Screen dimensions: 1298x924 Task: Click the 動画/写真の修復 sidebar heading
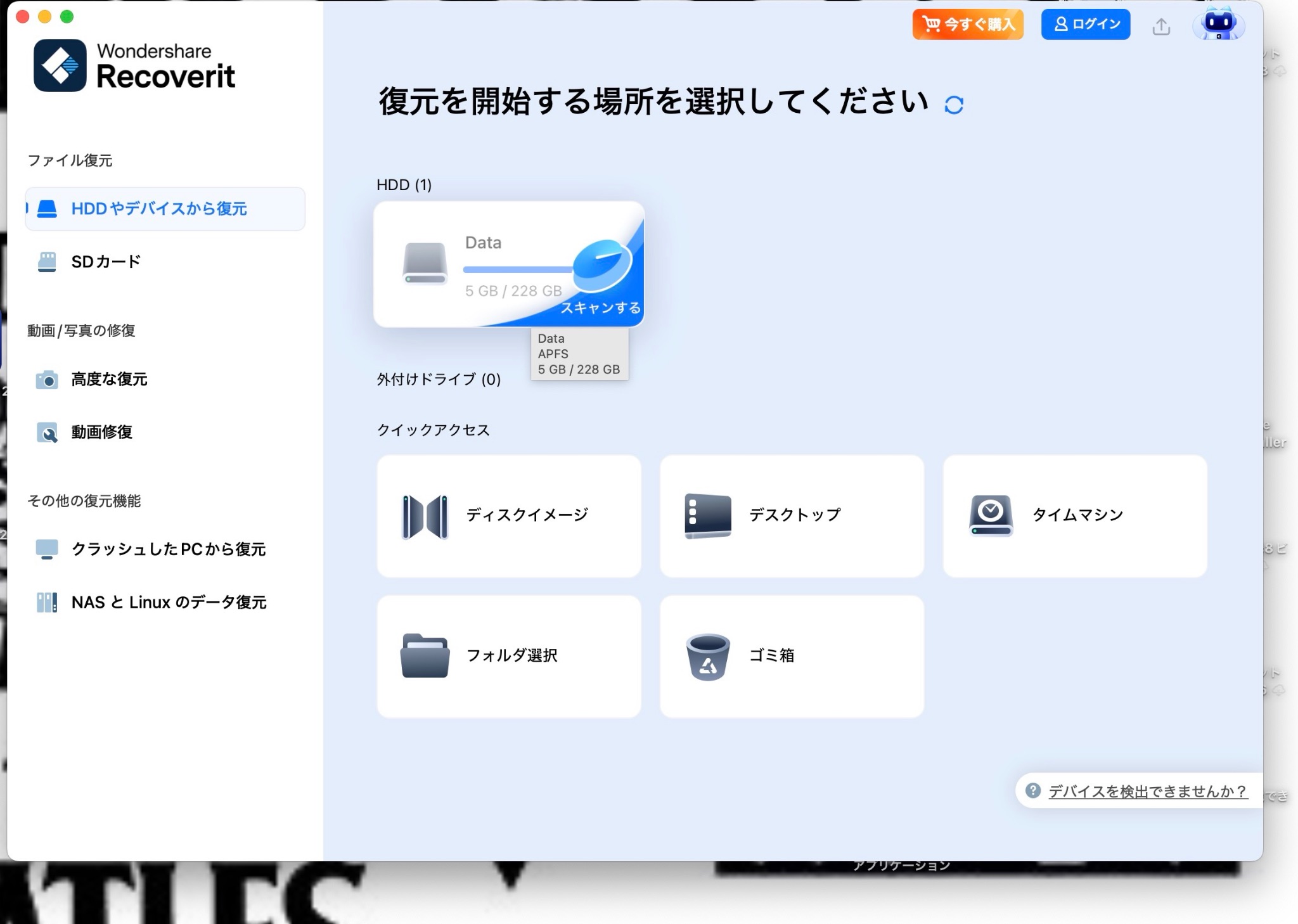click(81, 331)
